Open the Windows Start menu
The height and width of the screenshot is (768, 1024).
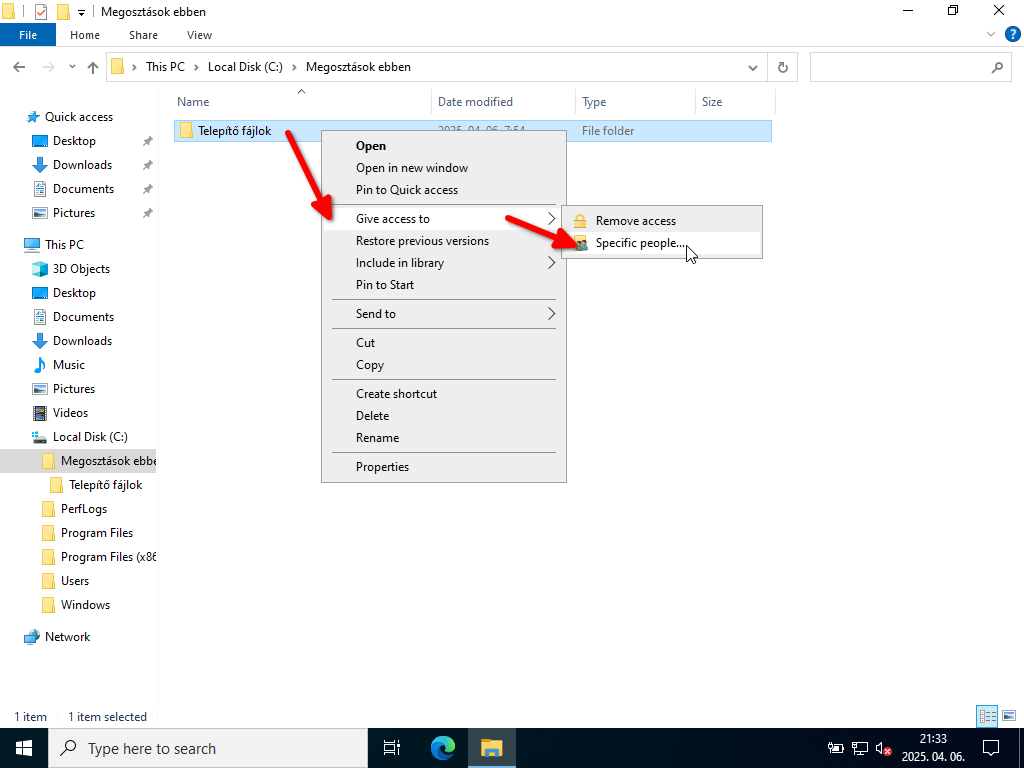coord(23,748)
